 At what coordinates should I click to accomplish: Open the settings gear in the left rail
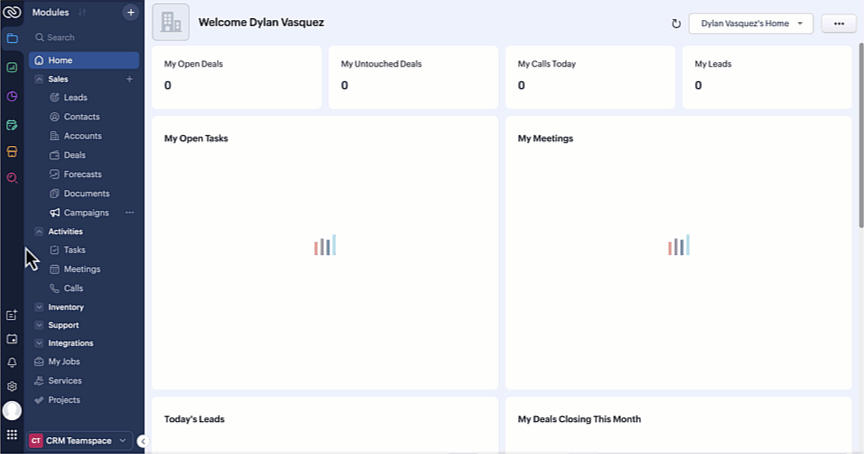12,386
